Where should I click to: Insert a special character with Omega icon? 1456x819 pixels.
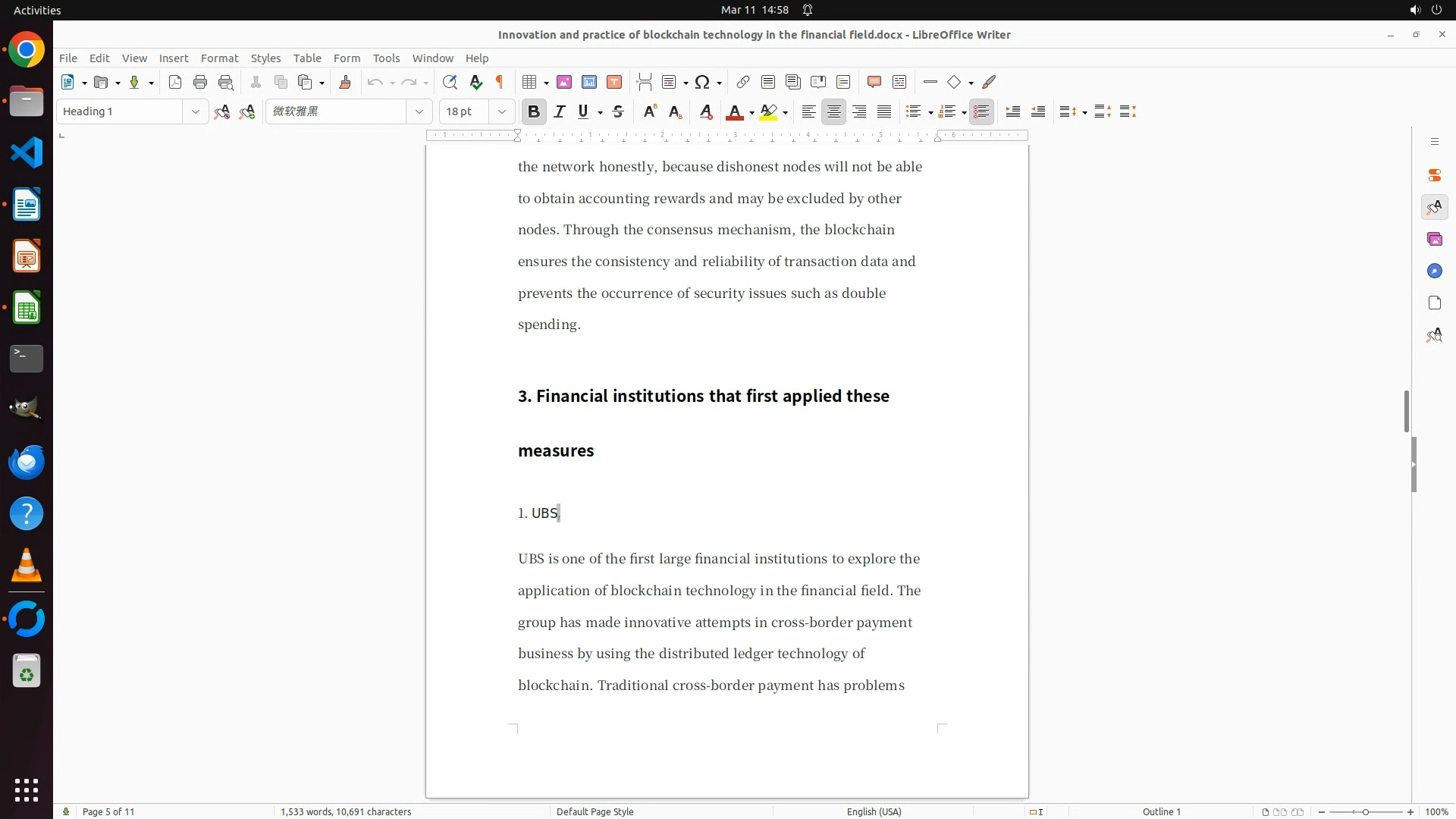[702, 83]
